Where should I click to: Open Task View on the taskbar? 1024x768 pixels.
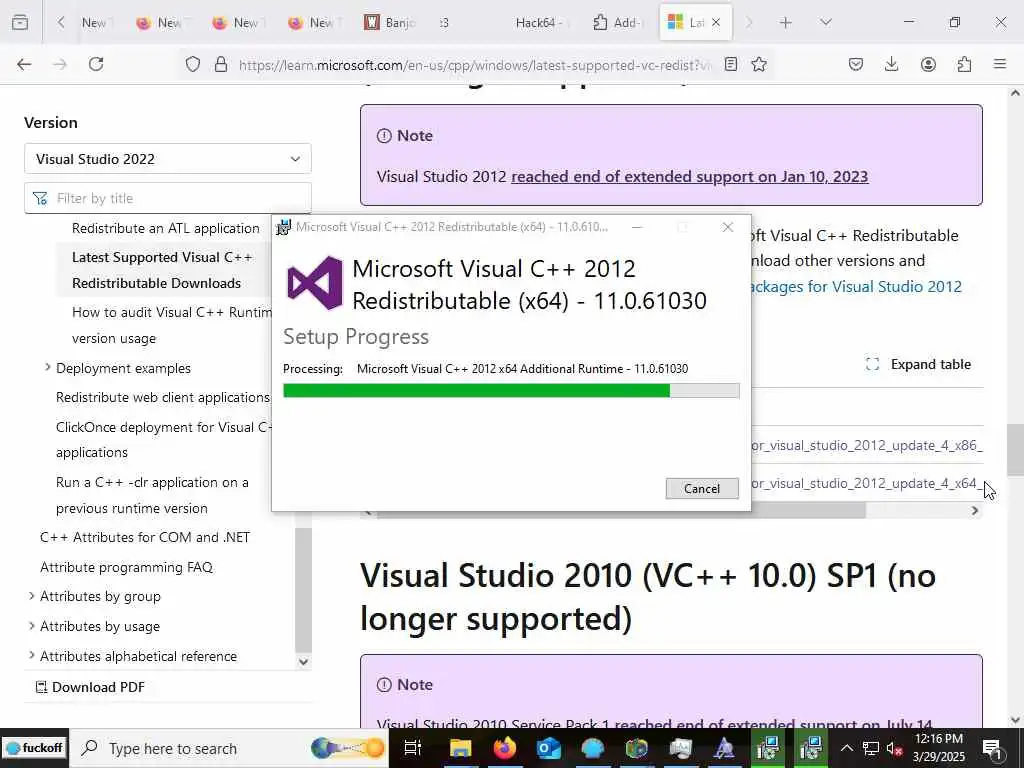(413, 748)
